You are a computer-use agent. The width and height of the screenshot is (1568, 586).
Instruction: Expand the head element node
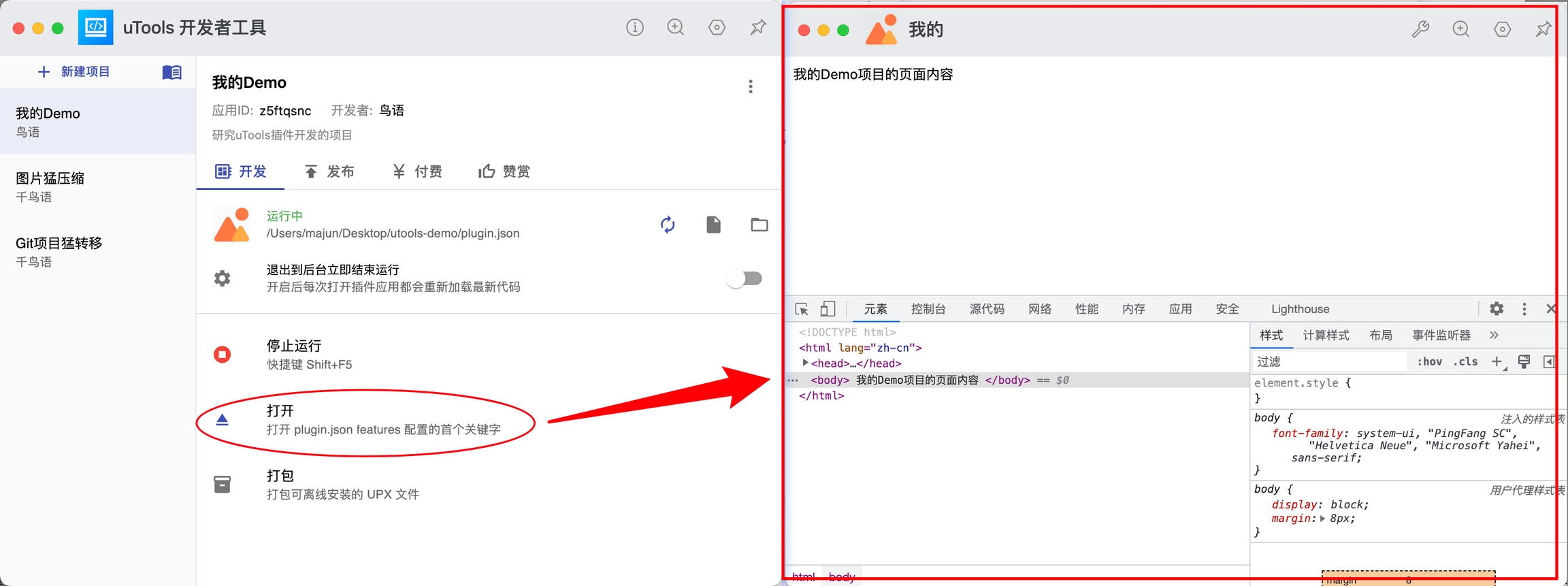(805, 363)
